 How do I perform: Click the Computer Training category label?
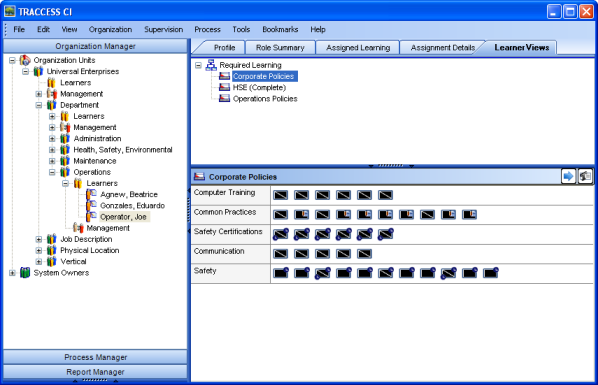click(224, 192)
